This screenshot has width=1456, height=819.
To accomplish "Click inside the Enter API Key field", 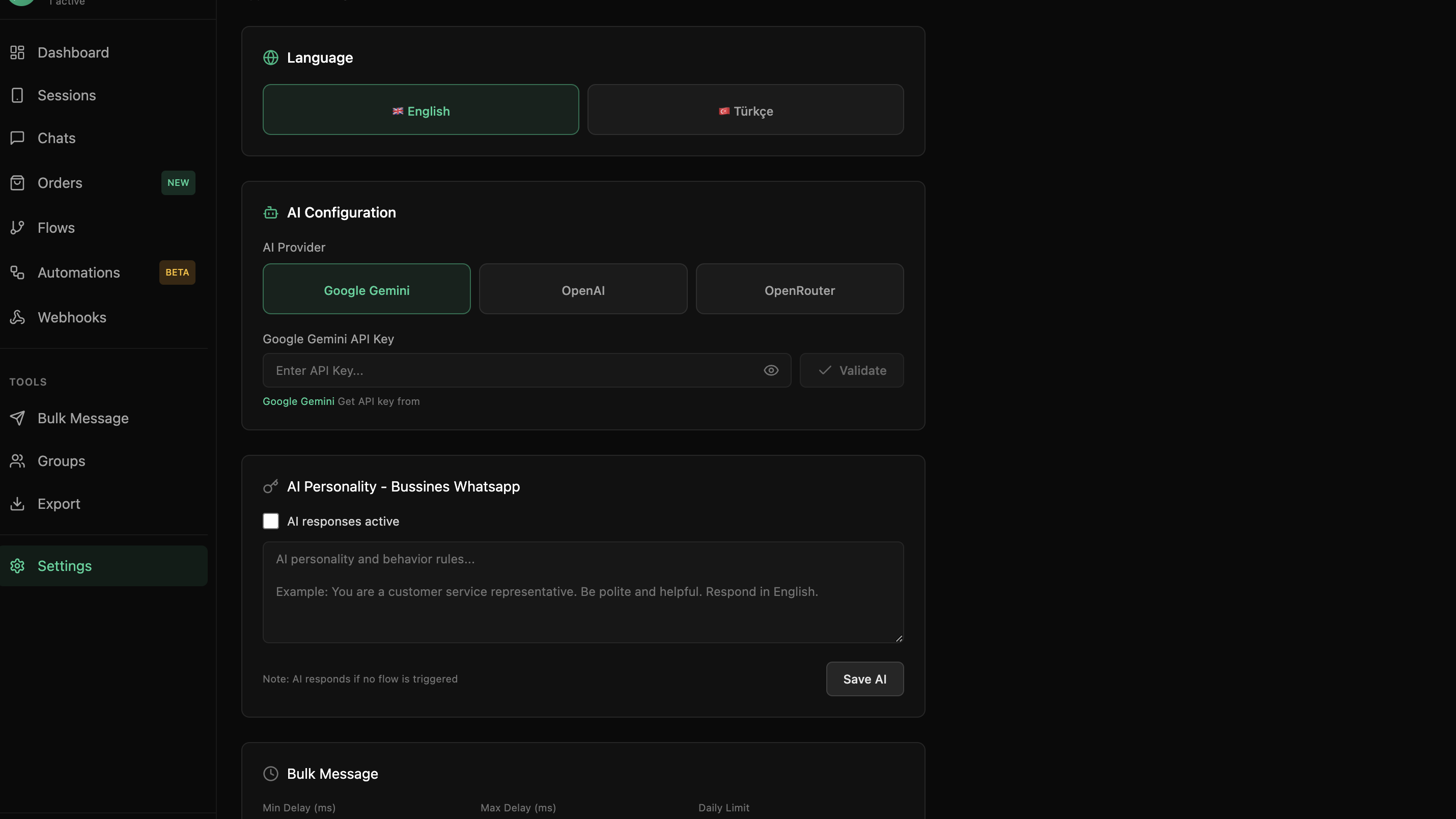I will click(509, 370).
